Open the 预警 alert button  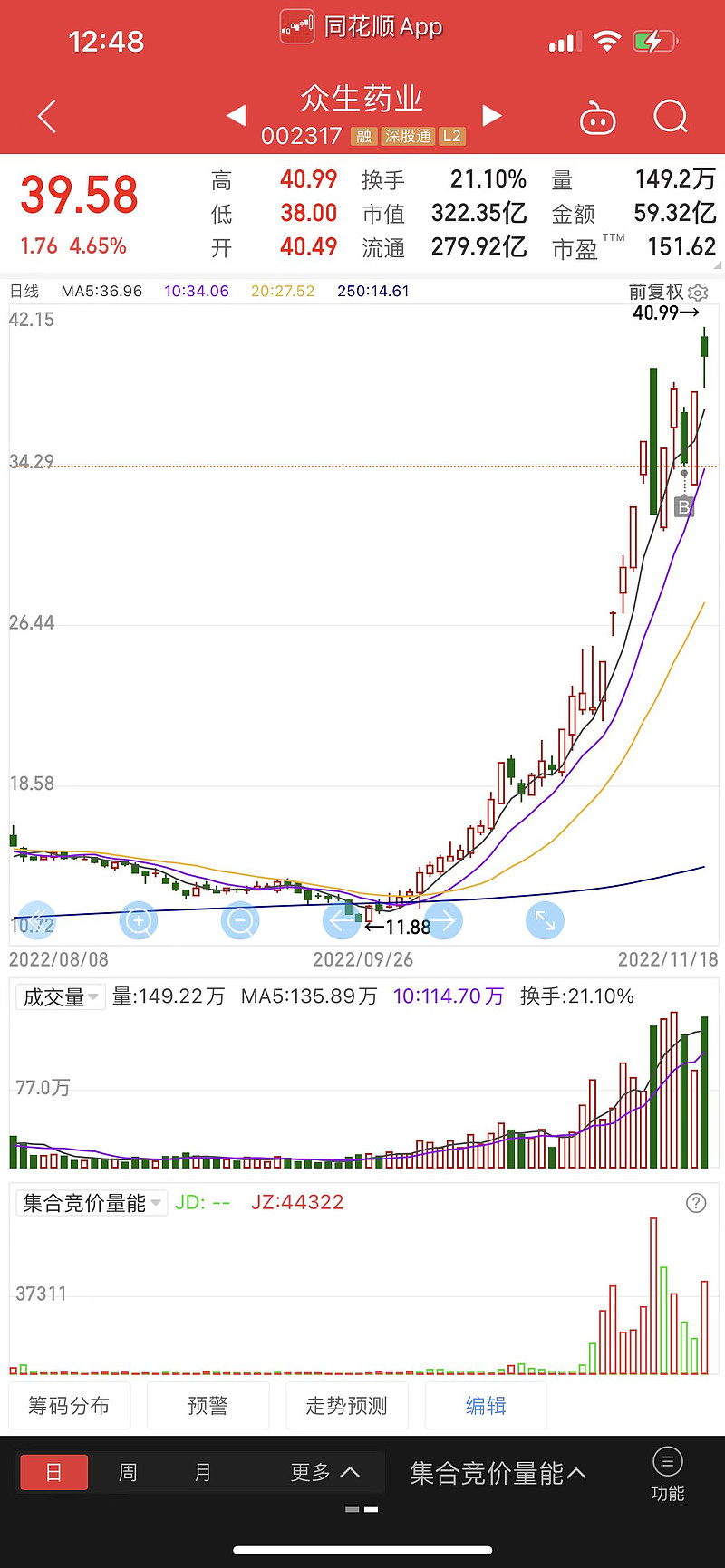tap(208, 1405)
